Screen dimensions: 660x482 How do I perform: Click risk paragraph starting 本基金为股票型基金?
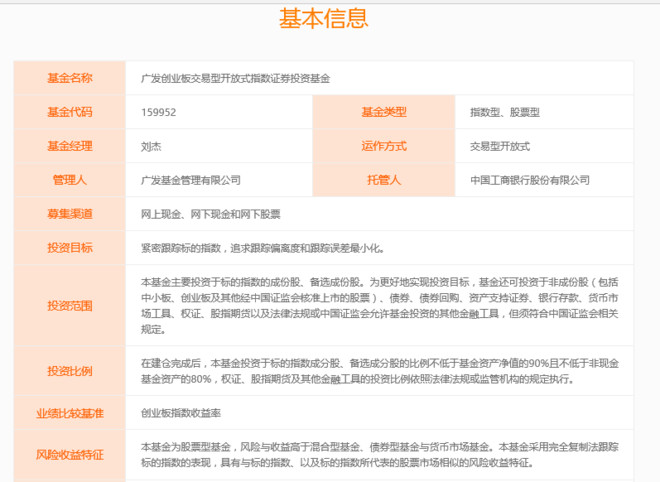click(380, 455)
